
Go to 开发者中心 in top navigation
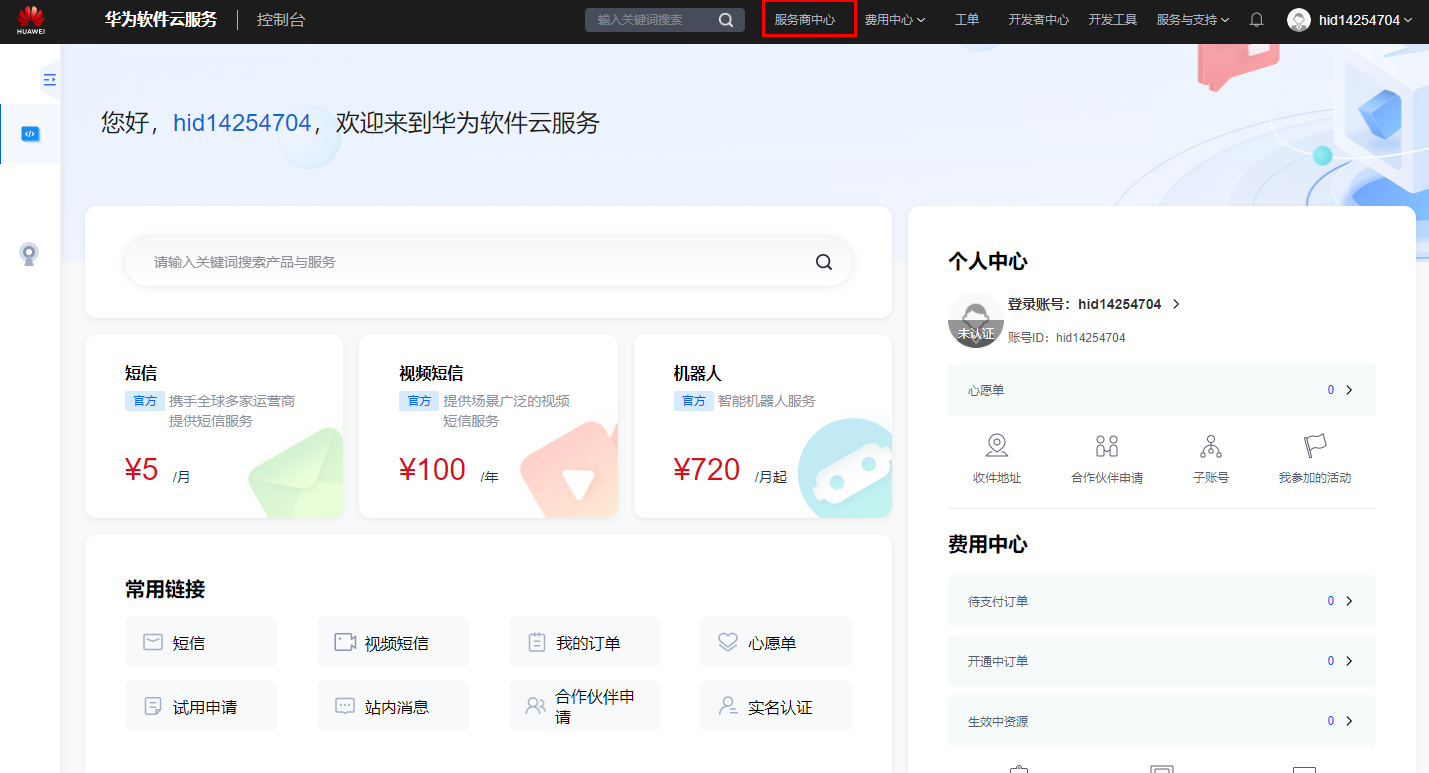click(x=1039, y=20)
